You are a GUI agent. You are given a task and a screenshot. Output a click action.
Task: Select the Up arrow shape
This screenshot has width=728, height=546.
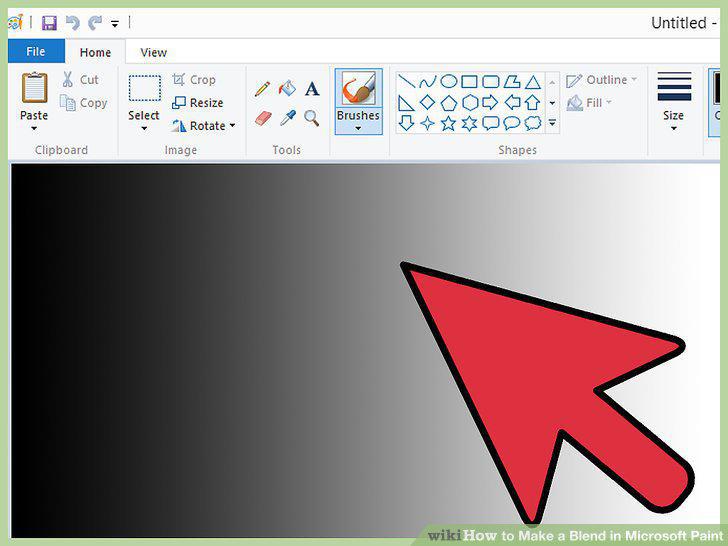pos(533,102)
